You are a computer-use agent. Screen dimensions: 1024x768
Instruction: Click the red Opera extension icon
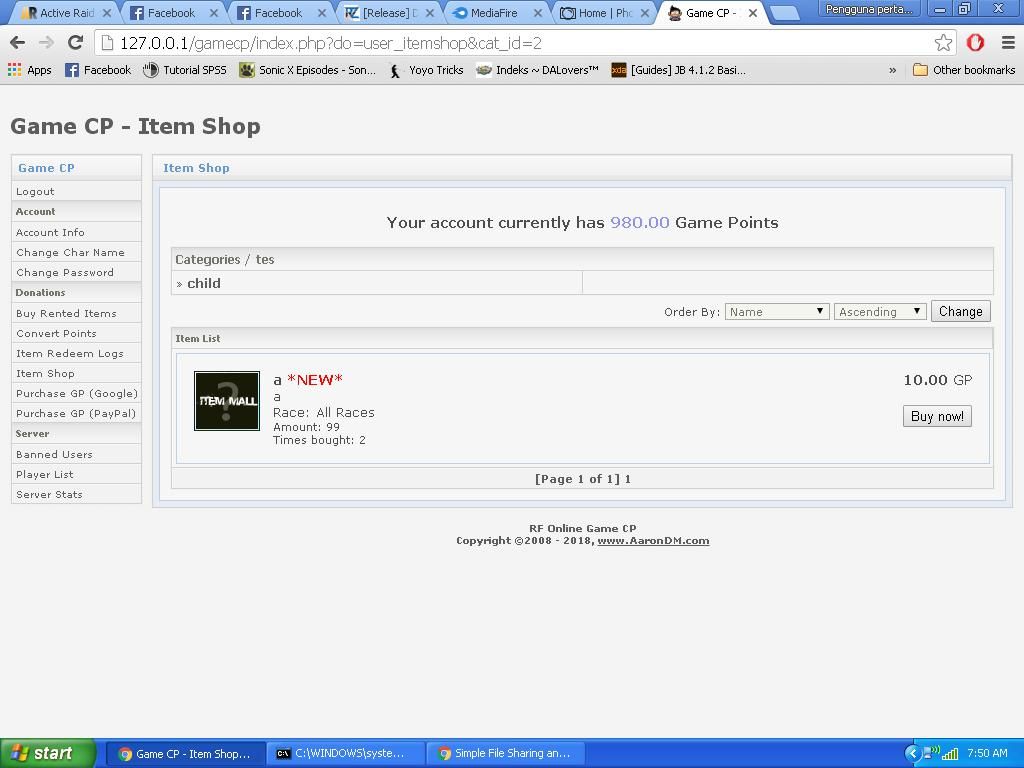(x=976, y=43)
